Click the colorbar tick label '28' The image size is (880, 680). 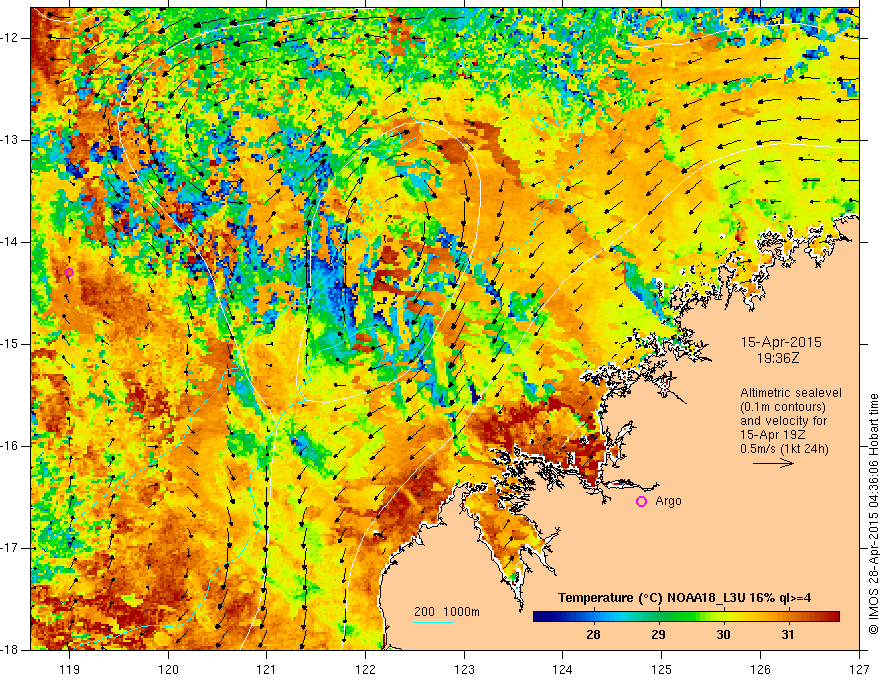[593, 635]
